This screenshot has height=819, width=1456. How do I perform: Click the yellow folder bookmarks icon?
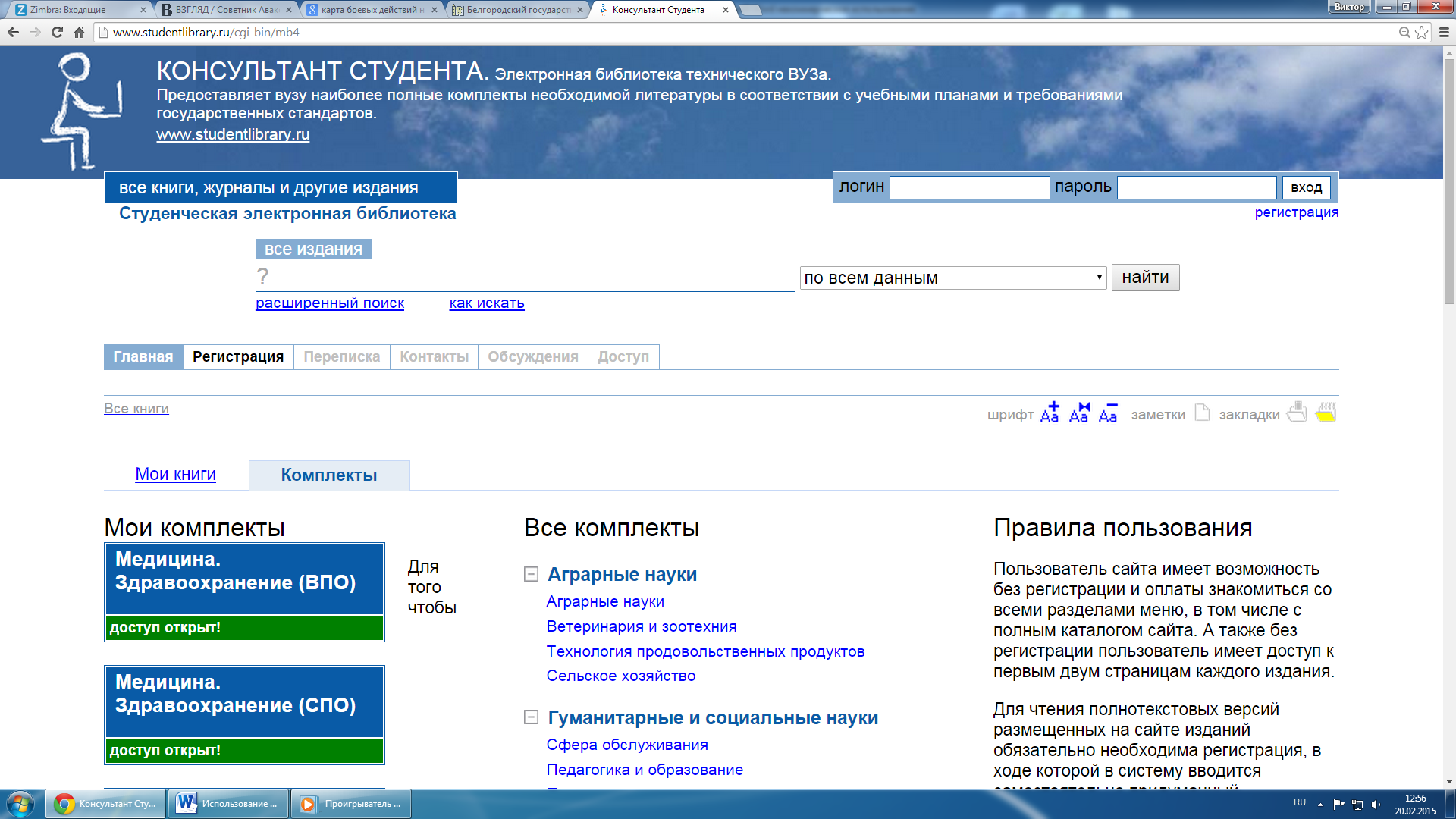tap(1326, 413)
